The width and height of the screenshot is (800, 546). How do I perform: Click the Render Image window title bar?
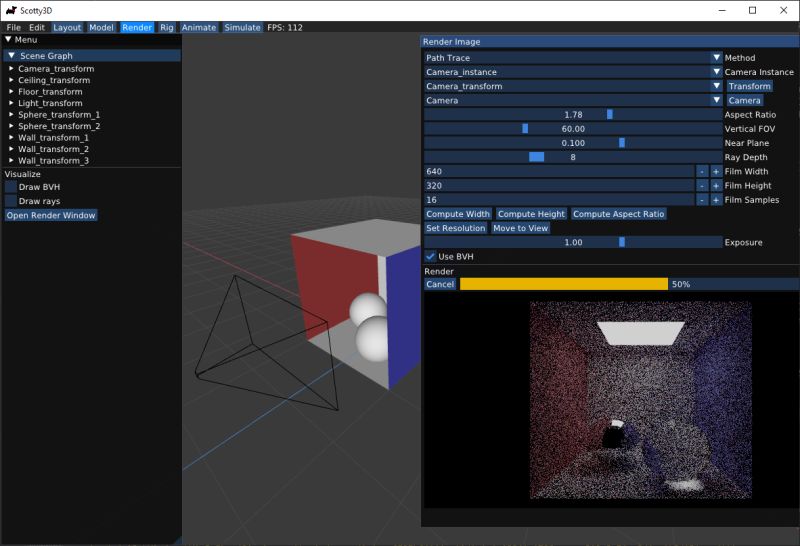point(610,42)
